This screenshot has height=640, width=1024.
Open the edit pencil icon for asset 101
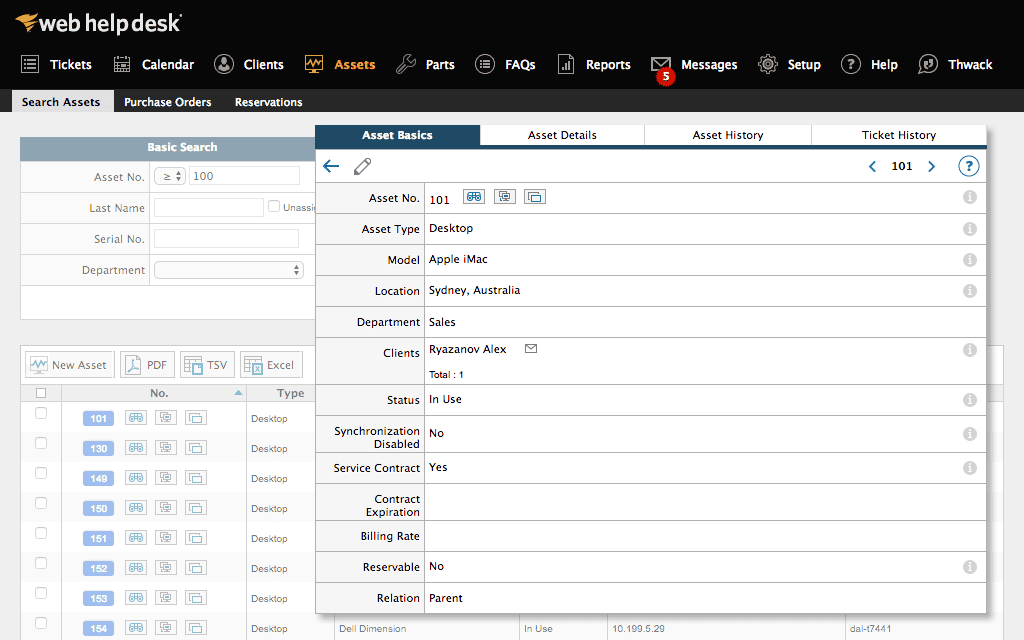362,166
